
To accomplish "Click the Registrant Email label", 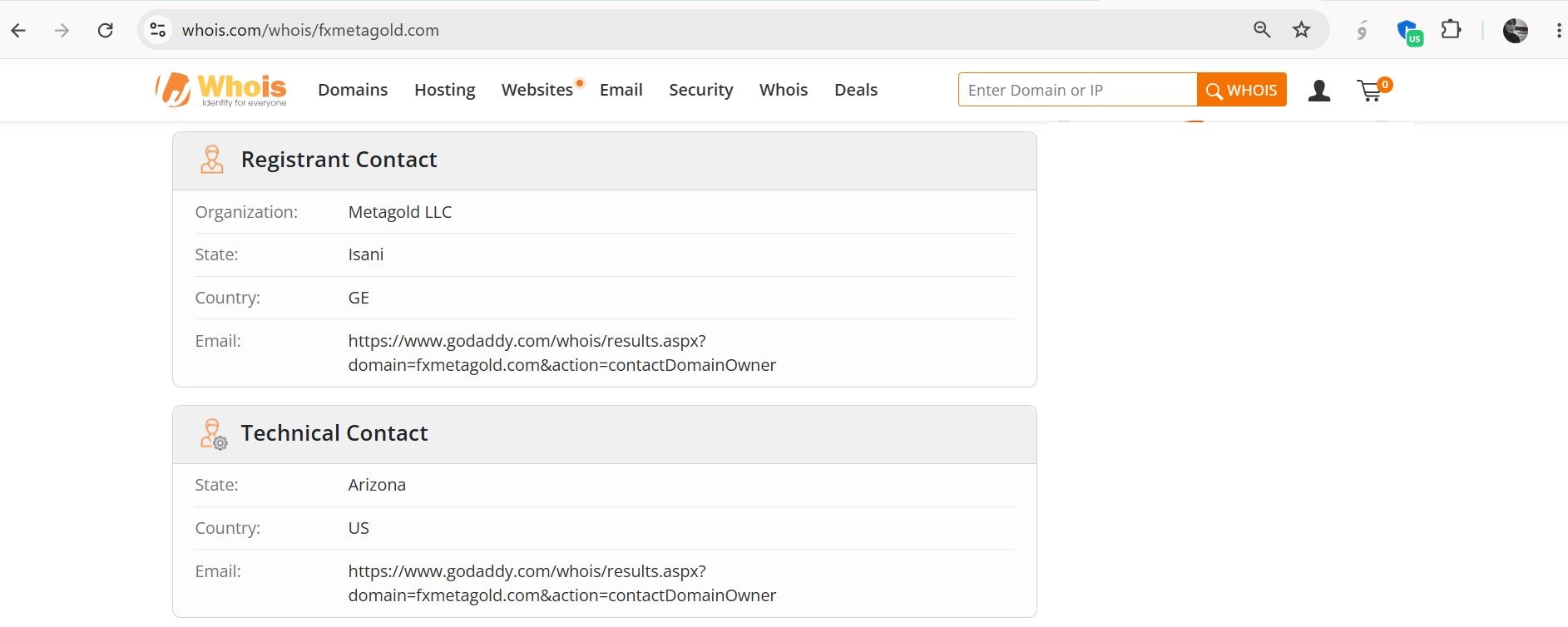I will coord(218,341).
